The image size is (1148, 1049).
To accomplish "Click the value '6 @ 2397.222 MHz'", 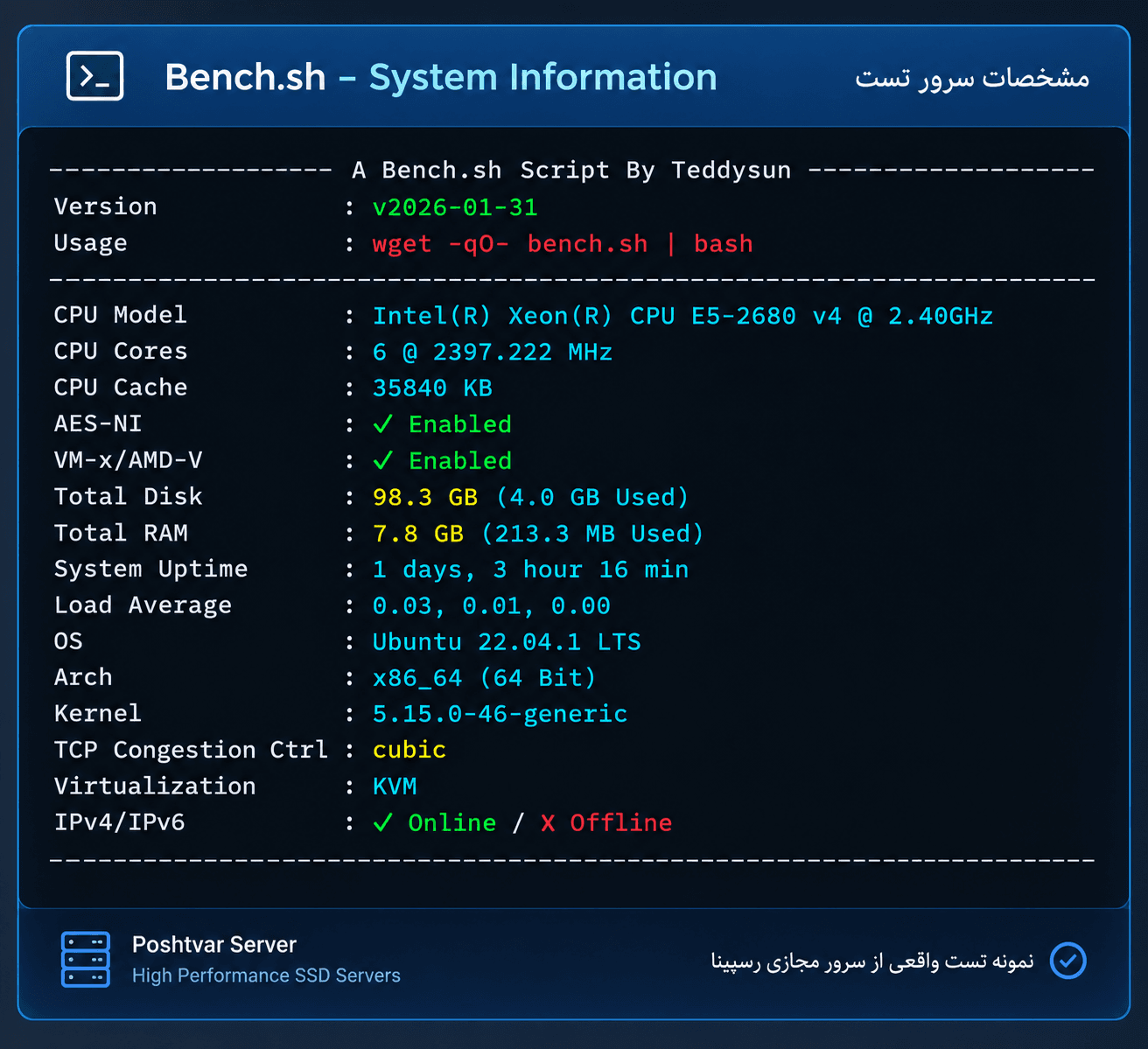I will 493,352.
